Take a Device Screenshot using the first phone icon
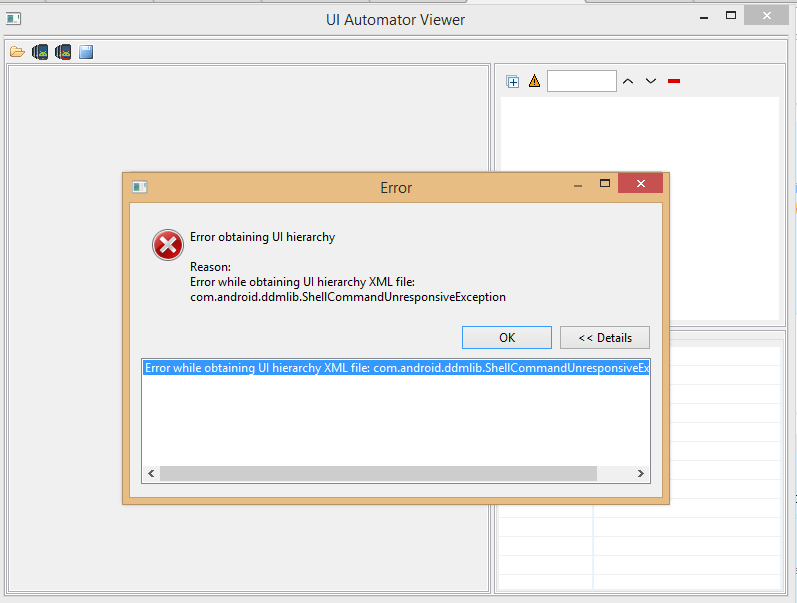The width and height of the screenshot is (797, 603). pos(40,52)
